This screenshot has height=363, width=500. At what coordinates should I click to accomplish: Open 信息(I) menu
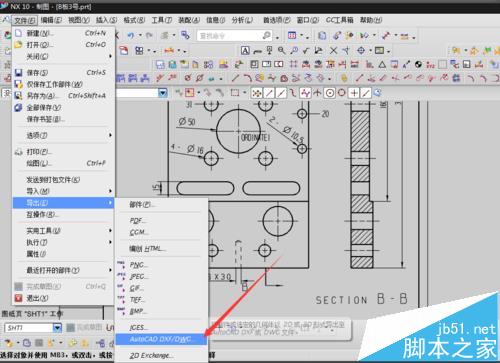pos(216,20)
